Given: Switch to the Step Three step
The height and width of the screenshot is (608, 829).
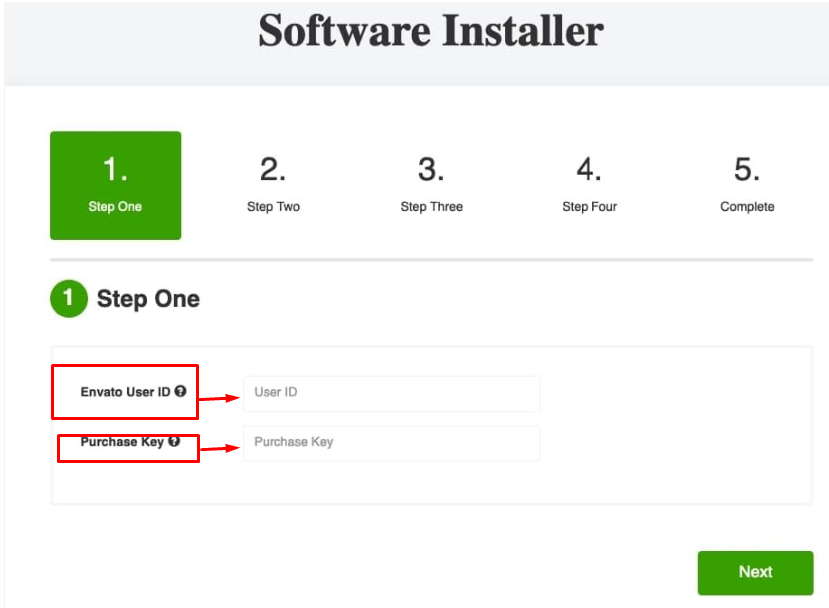Looking at the screenshot, I should (x=431, y=185).
